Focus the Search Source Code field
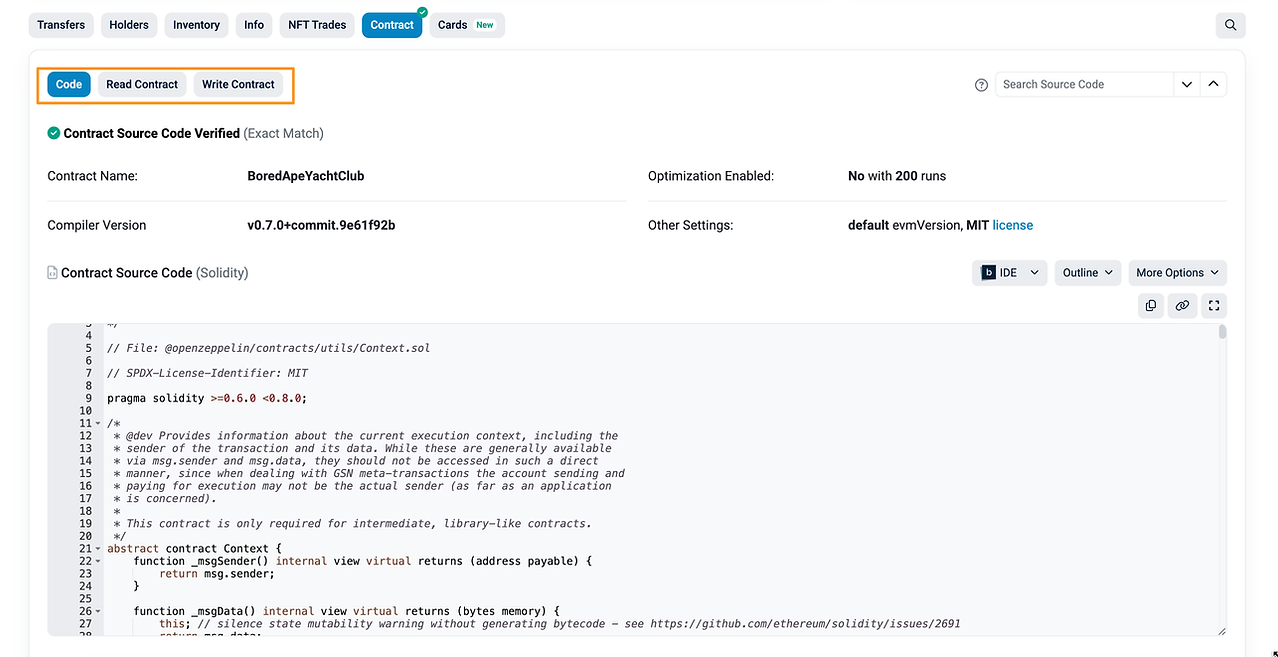Viewport: 1278px width, 657px height. pos(1084,84)
